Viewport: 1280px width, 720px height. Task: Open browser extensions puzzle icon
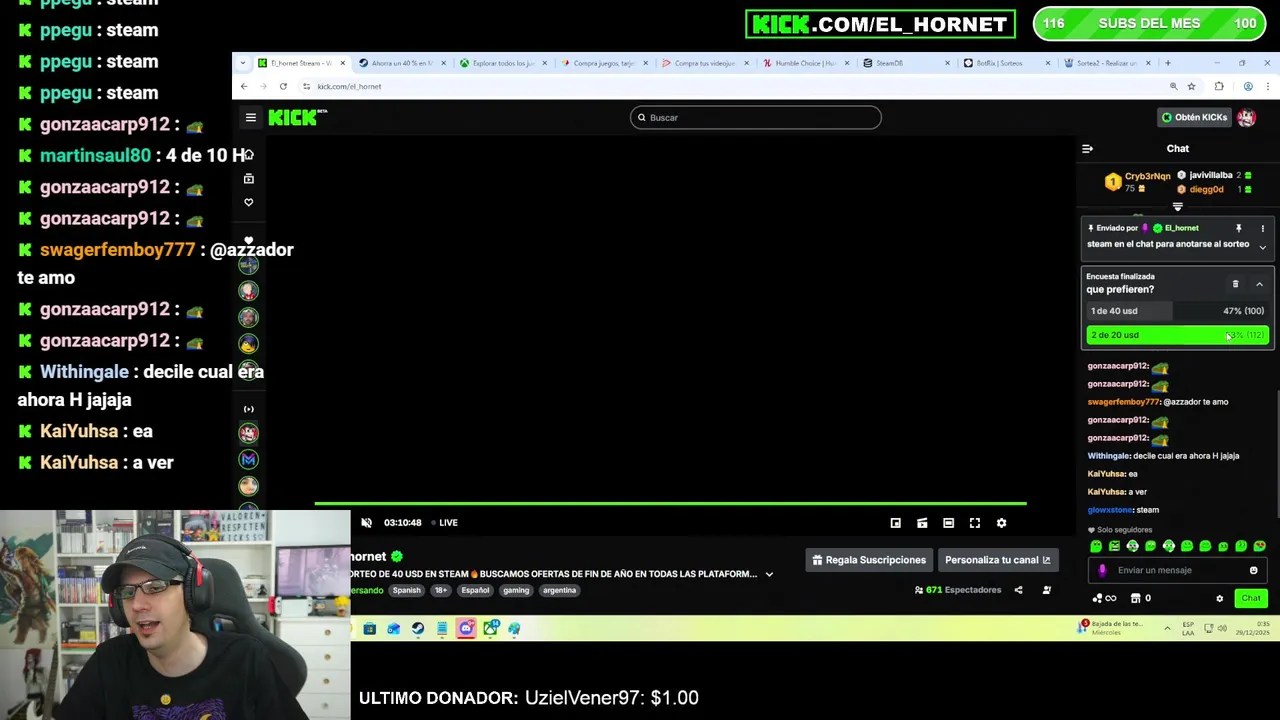pyautogui.click(x=1219, y=86)
